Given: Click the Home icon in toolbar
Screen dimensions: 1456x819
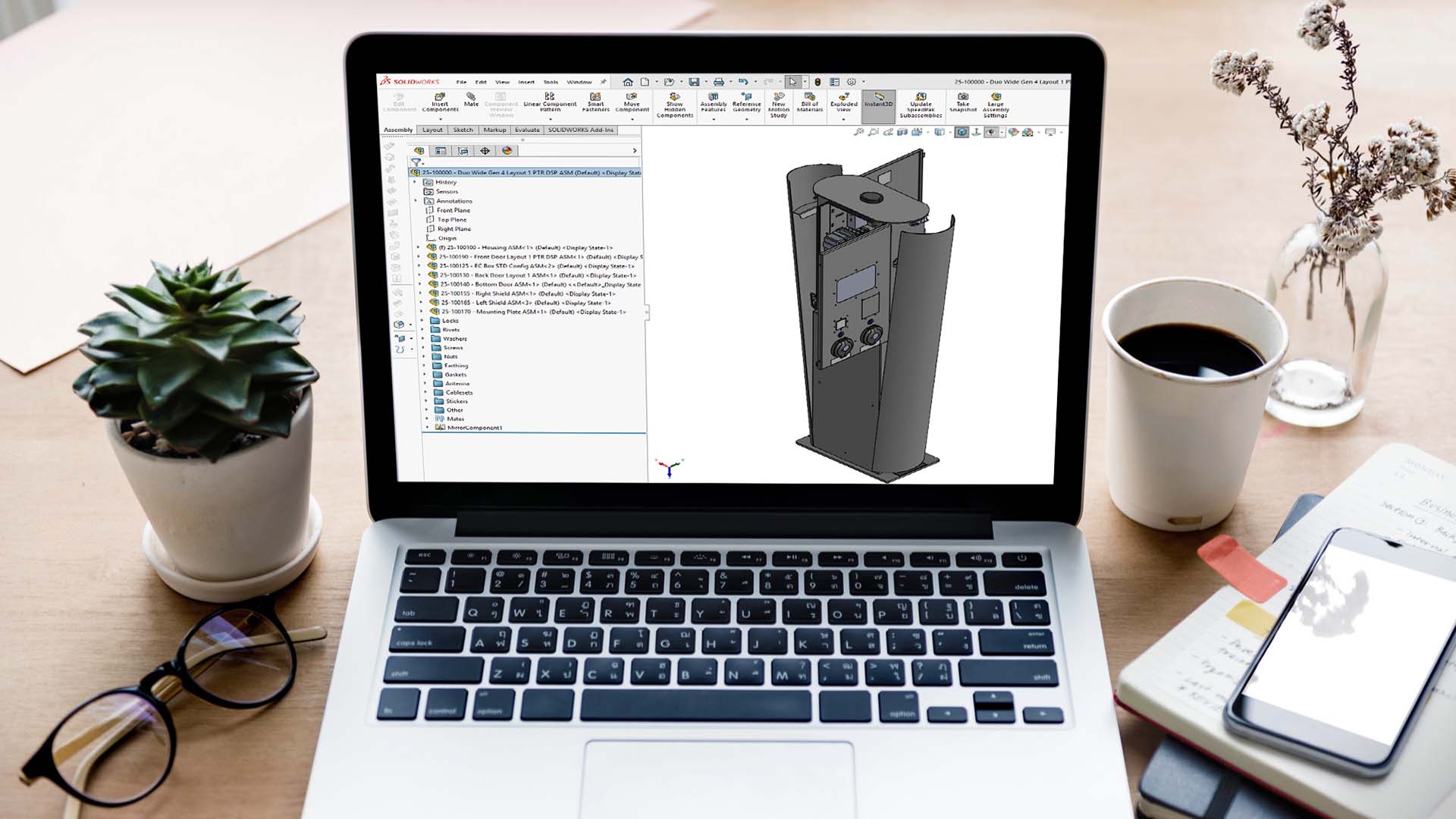Looking at the screenshot, I should [x=627, y=82].
